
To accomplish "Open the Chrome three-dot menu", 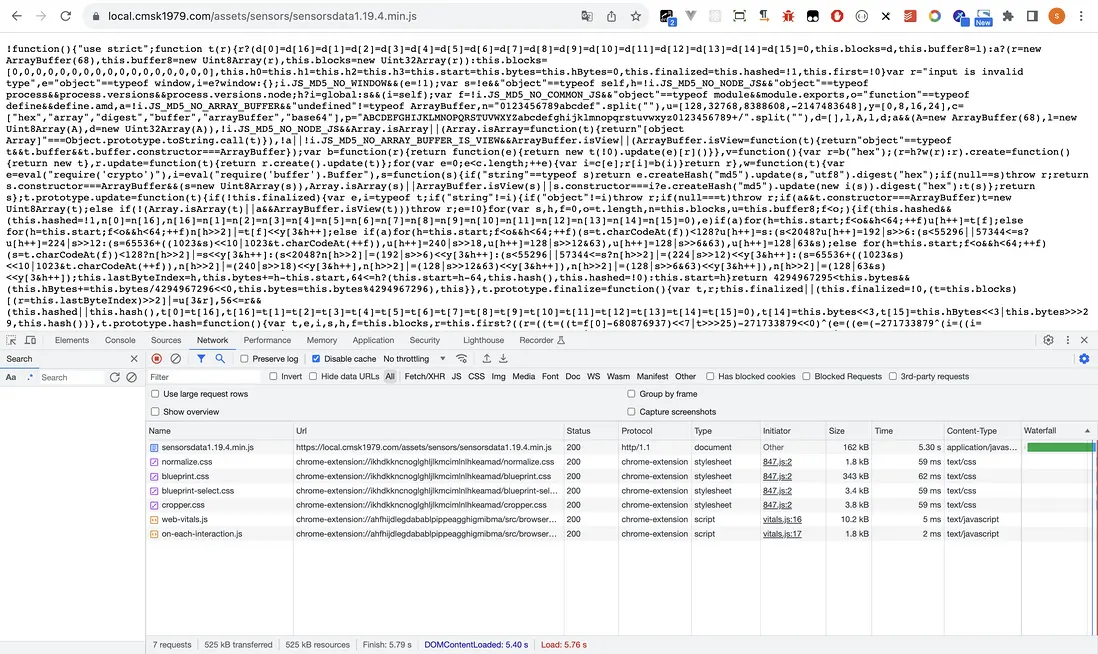I will 1080,16.
